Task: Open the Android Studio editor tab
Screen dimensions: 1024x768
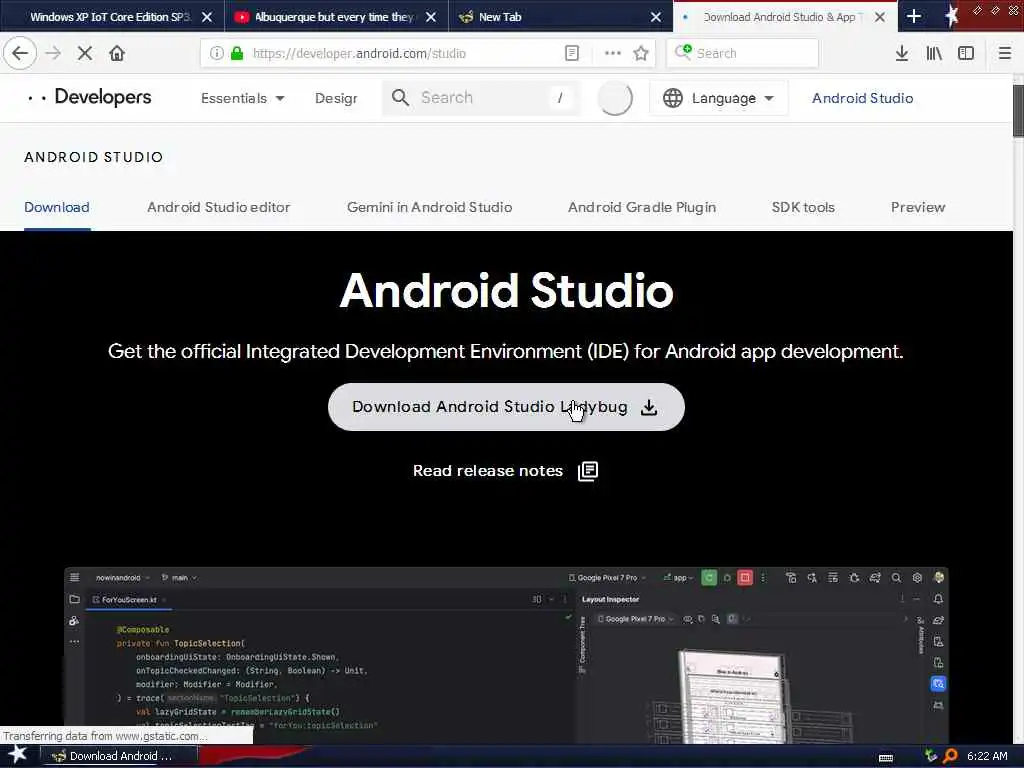Action: pos(218,207)
